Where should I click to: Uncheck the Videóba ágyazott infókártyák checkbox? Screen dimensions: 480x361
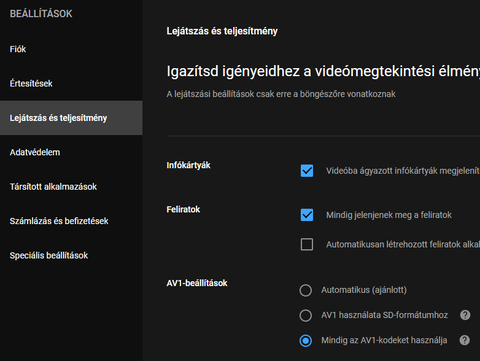pos(307,171)
